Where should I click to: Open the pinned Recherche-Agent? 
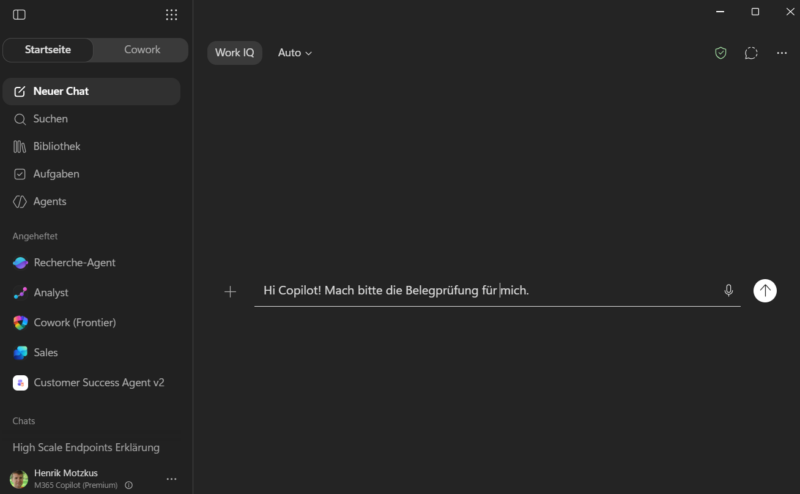point(91,263)
